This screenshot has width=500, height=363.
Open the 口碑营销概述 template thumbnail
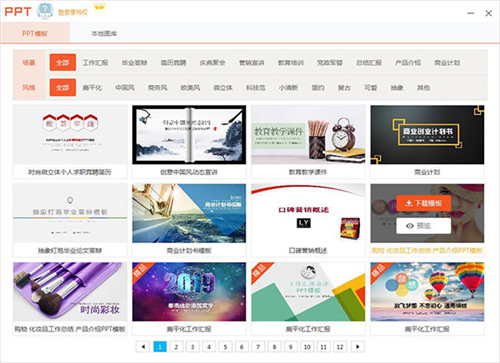click(x=308, y=213)
